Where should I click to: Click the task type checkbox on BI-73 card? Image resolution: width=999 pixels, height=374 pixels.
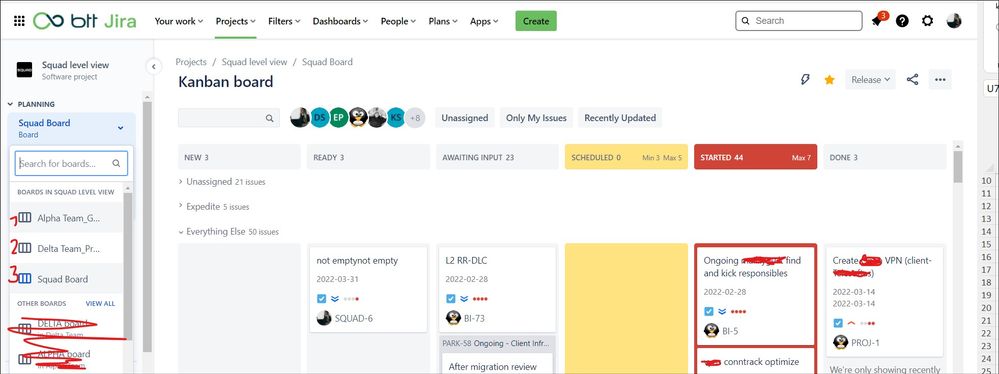tap(450, 298)
